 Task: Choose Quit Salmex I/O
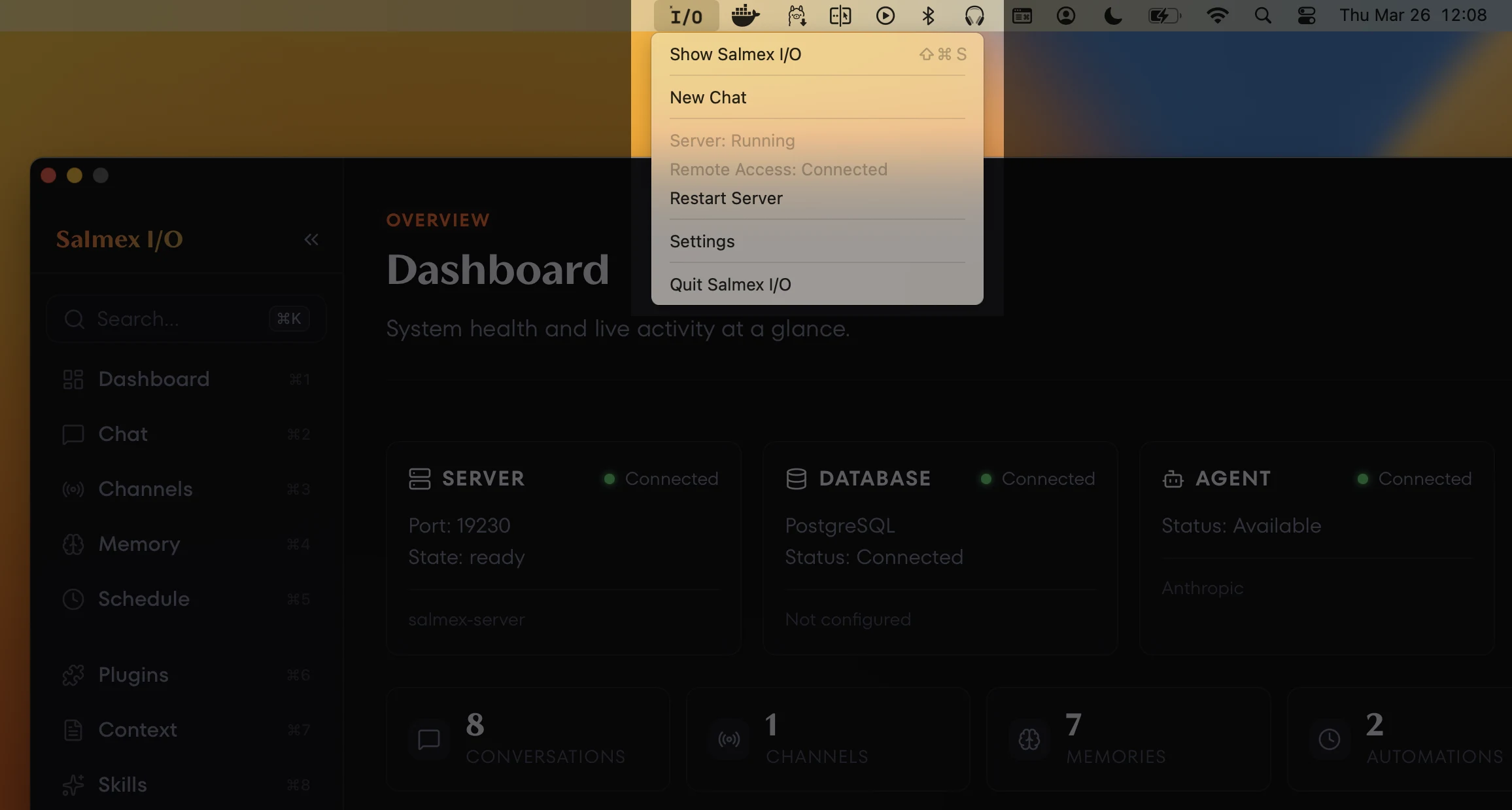coord(730,284)
